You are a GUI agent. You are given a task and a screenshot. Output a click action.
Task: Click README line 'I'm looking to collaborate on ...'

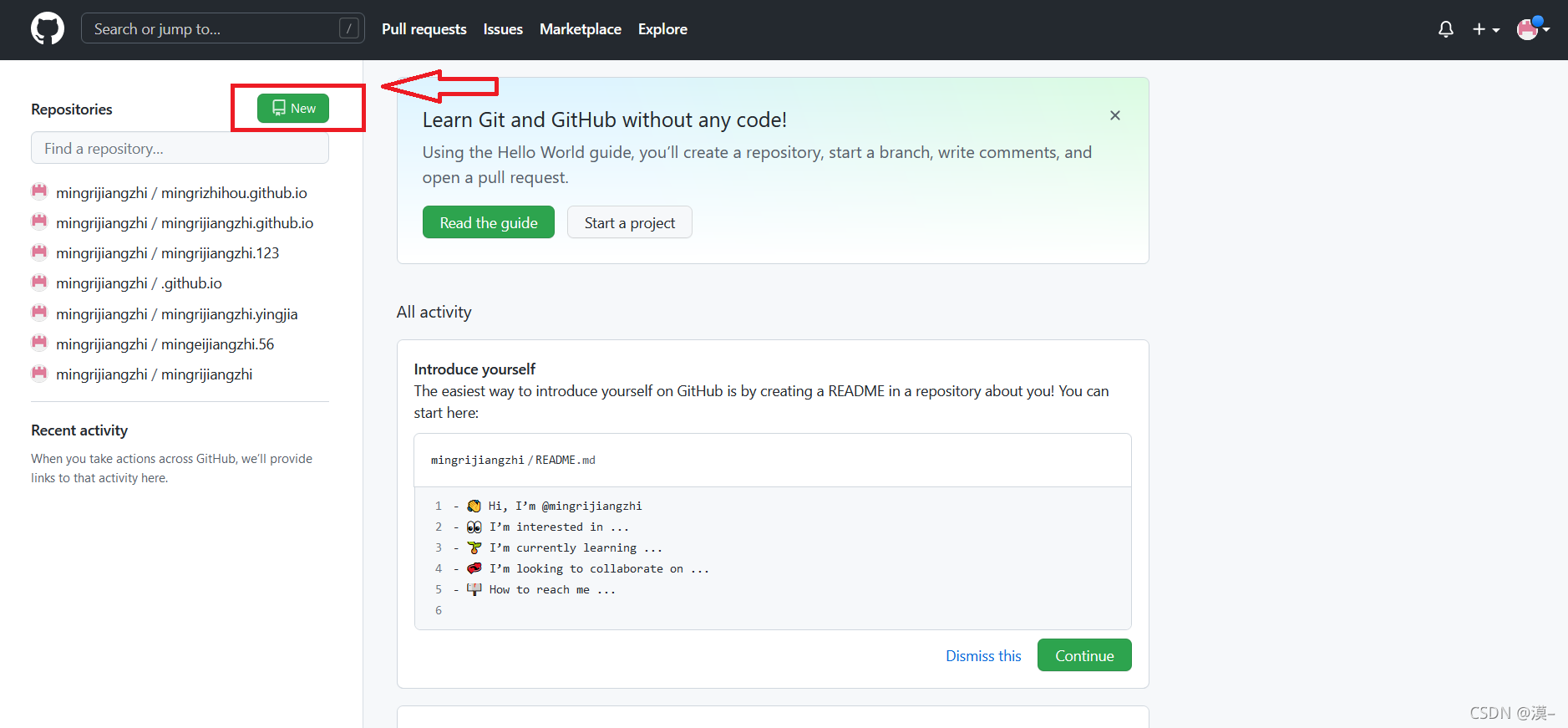tap(599, 568)
